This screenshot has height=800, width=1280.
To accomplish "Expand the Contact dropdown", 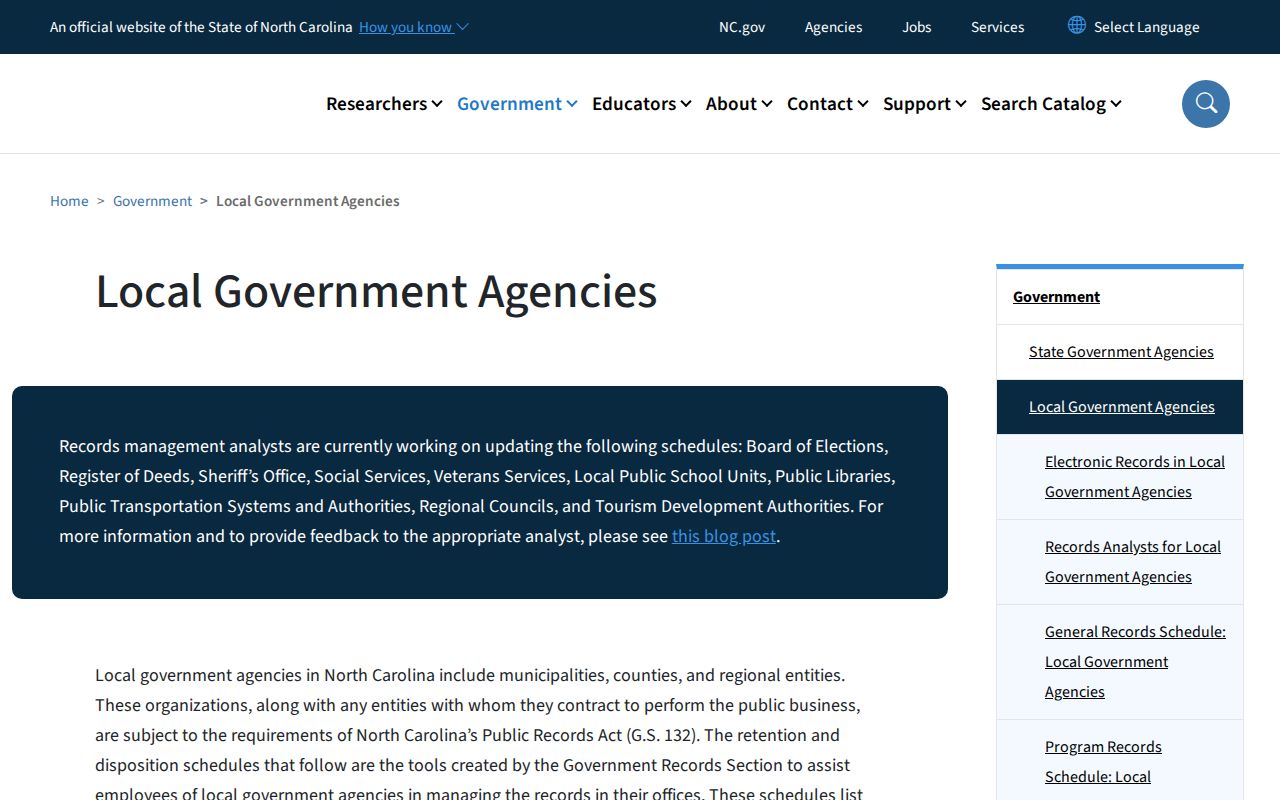I will click(x=827, y=104).
